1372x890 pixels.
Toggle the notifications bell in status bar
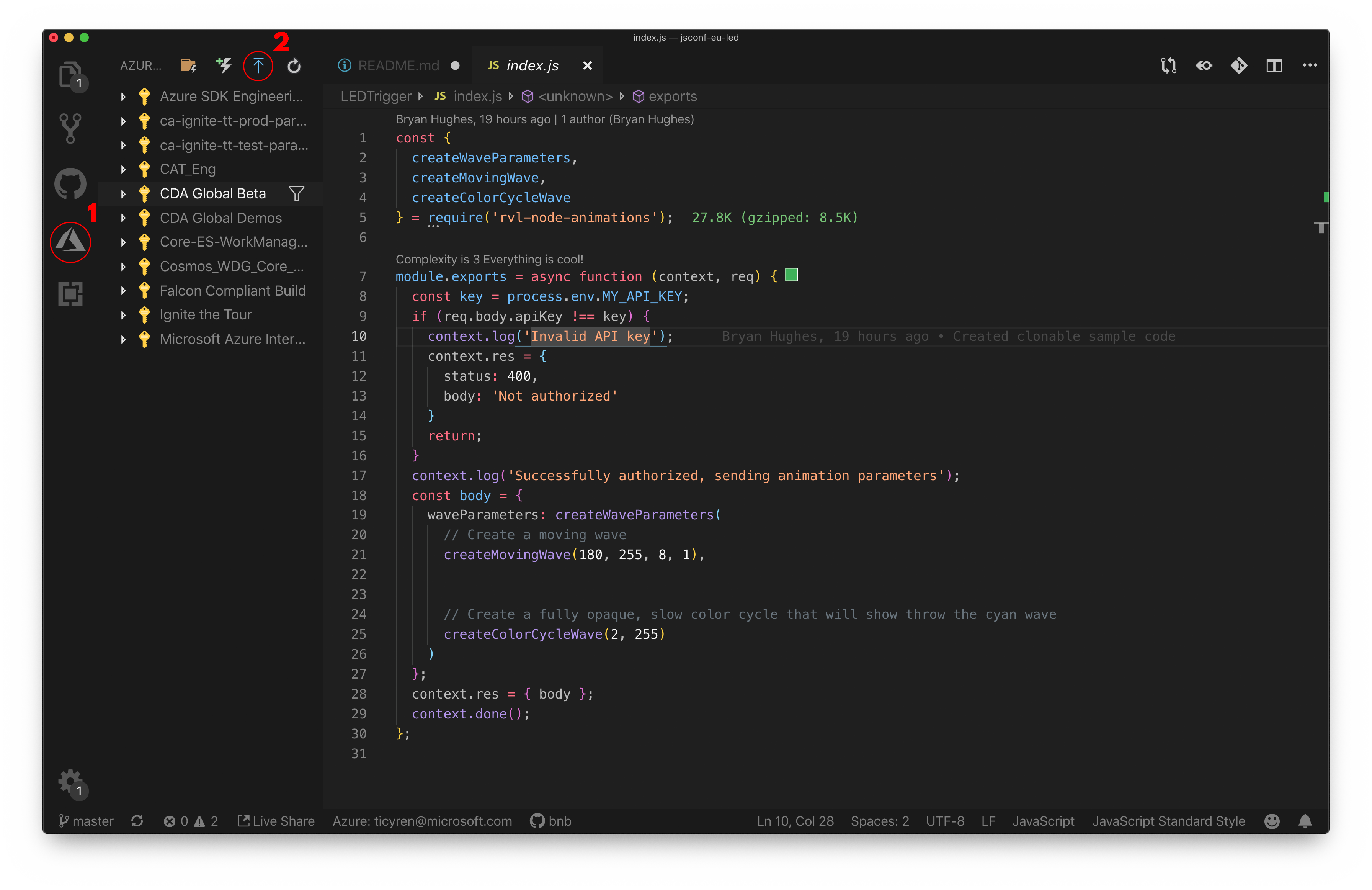(1305, 821)
